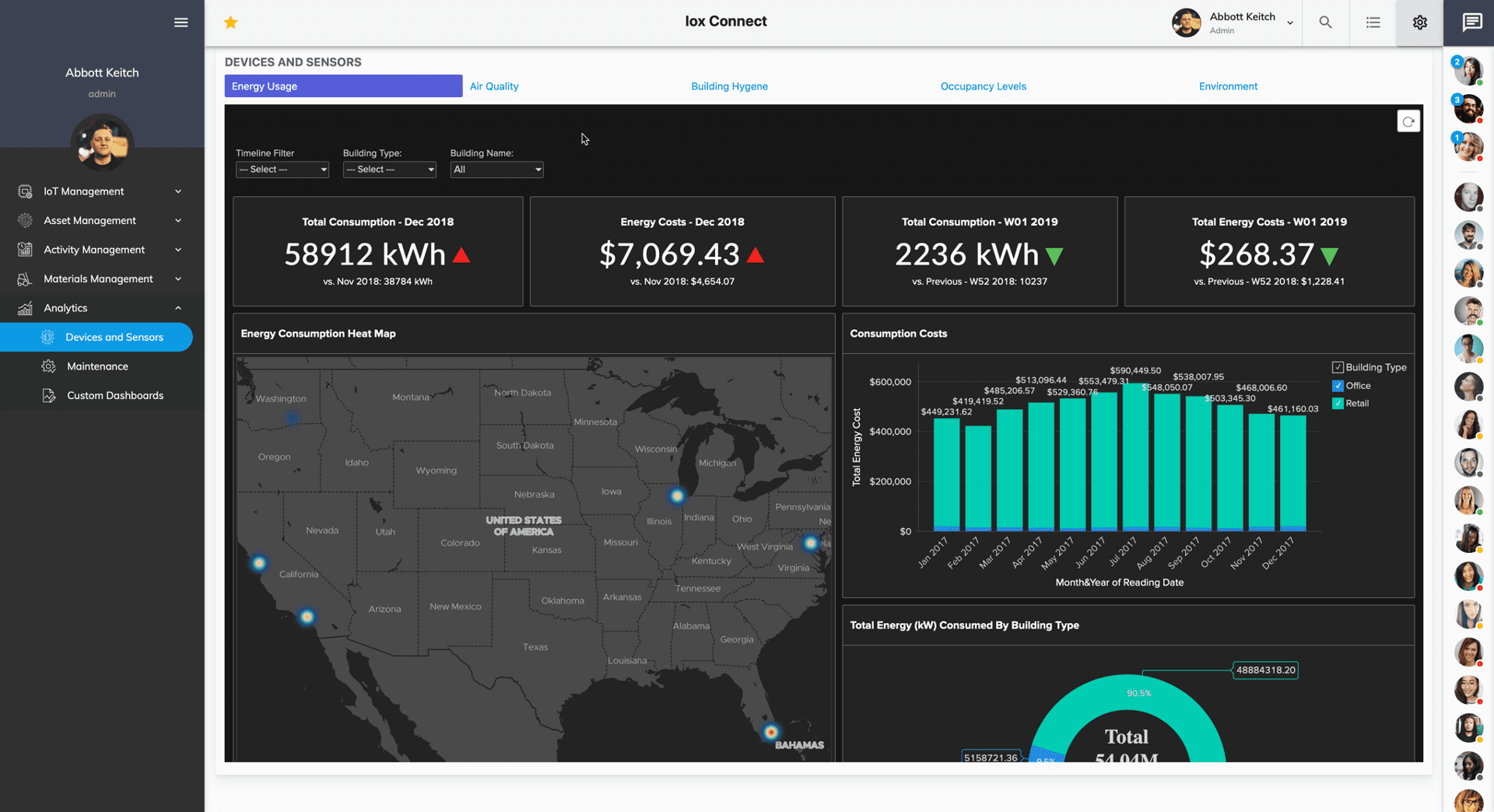Click the topmost avatar with badge 2
1494x812 pixels.
1468,70
